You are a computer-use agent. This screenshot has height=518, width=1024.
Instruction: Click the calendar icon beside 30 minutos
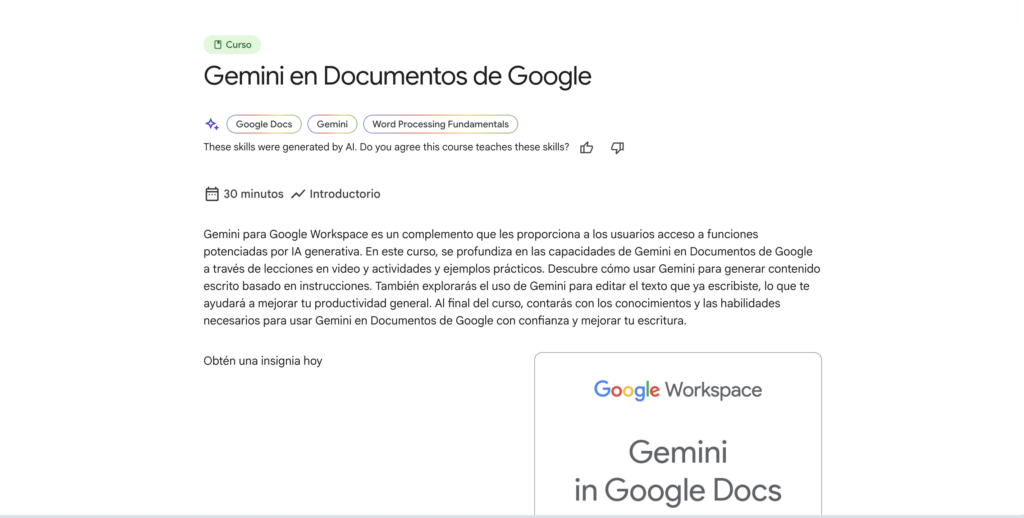(212, 194)
